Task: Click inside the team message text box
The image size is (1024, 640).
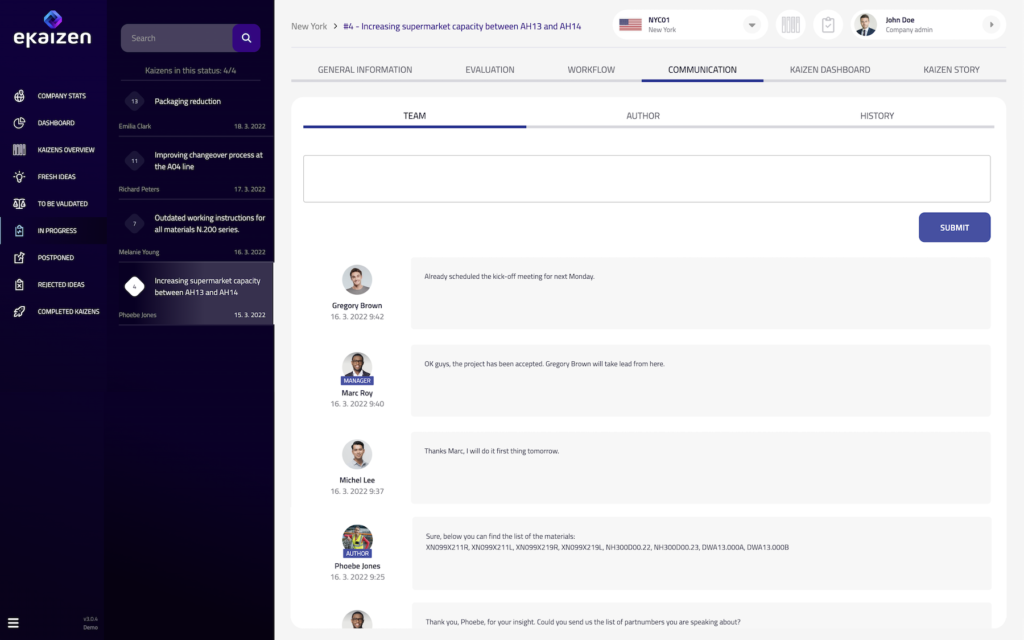Action: [x=646, y=179]
